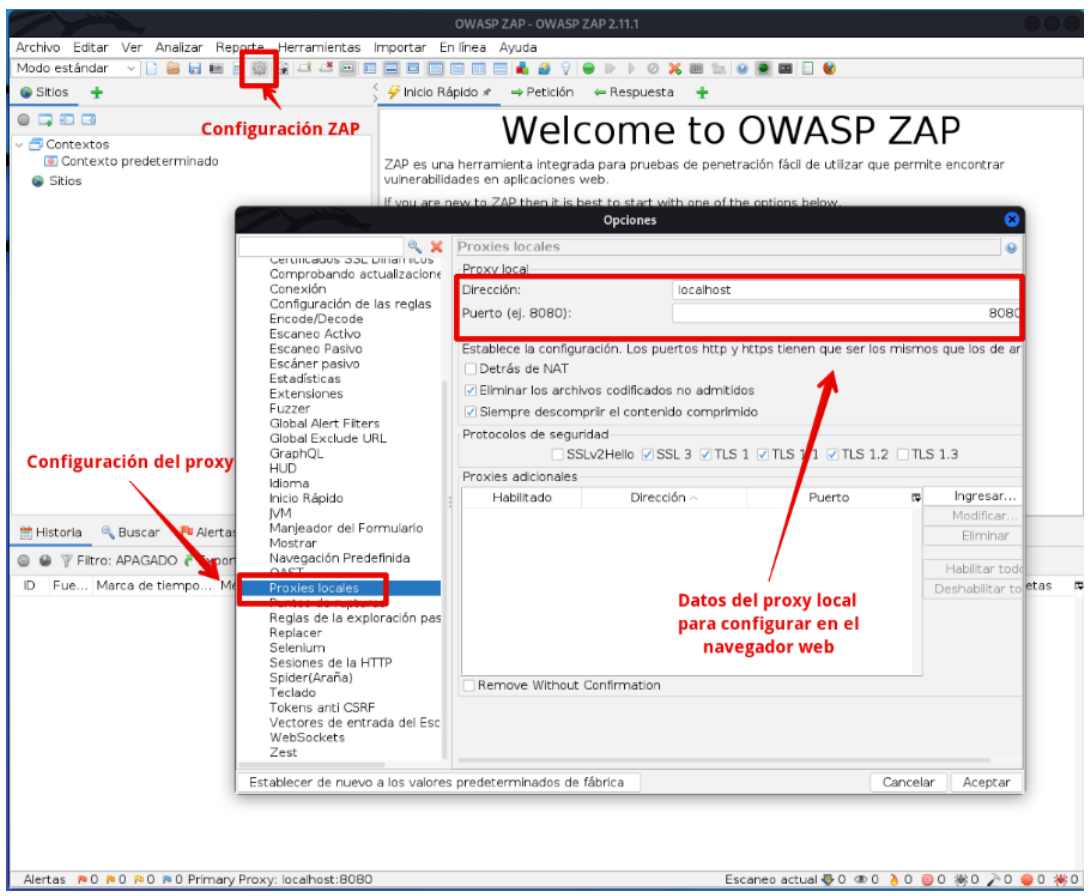Select Contexto predeterminado in the tree
Viewport: 1090px width, 896px height.
[131, 161]
